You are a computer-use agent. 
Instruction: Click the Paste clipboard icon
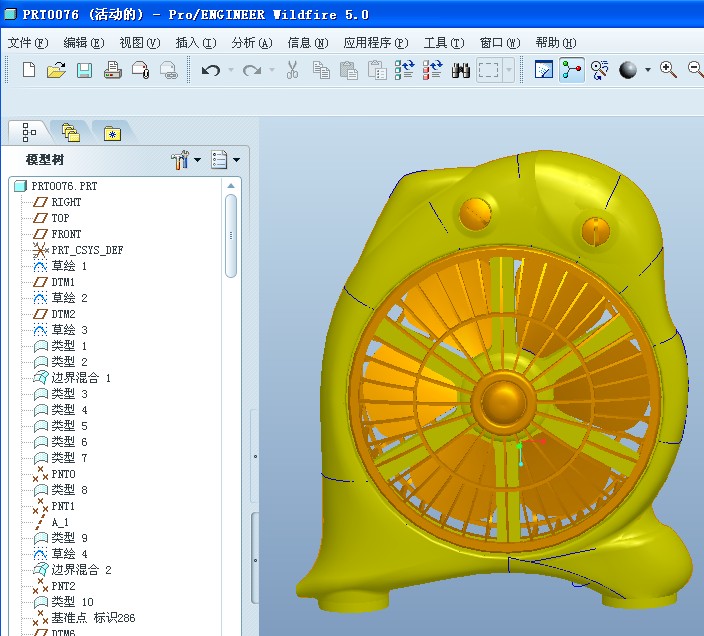(x=348, y=70)
